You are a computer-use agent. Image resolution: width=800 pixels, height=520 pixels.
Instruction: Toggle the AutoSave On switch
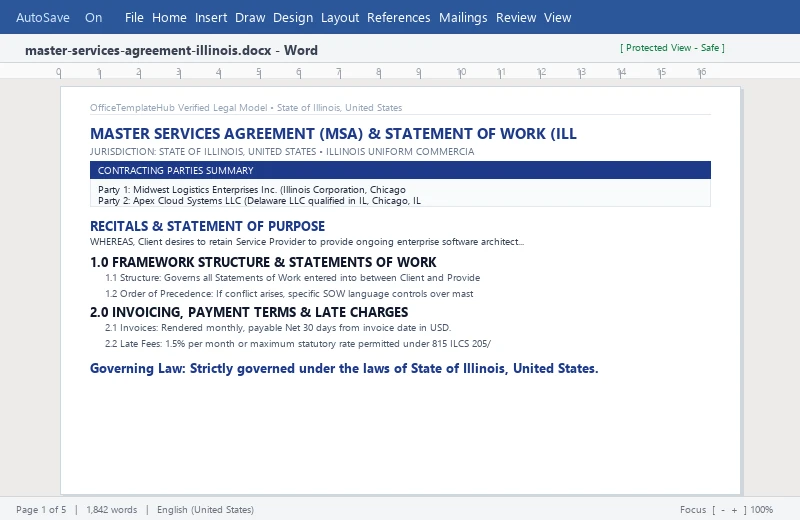[x=93, y=17]
